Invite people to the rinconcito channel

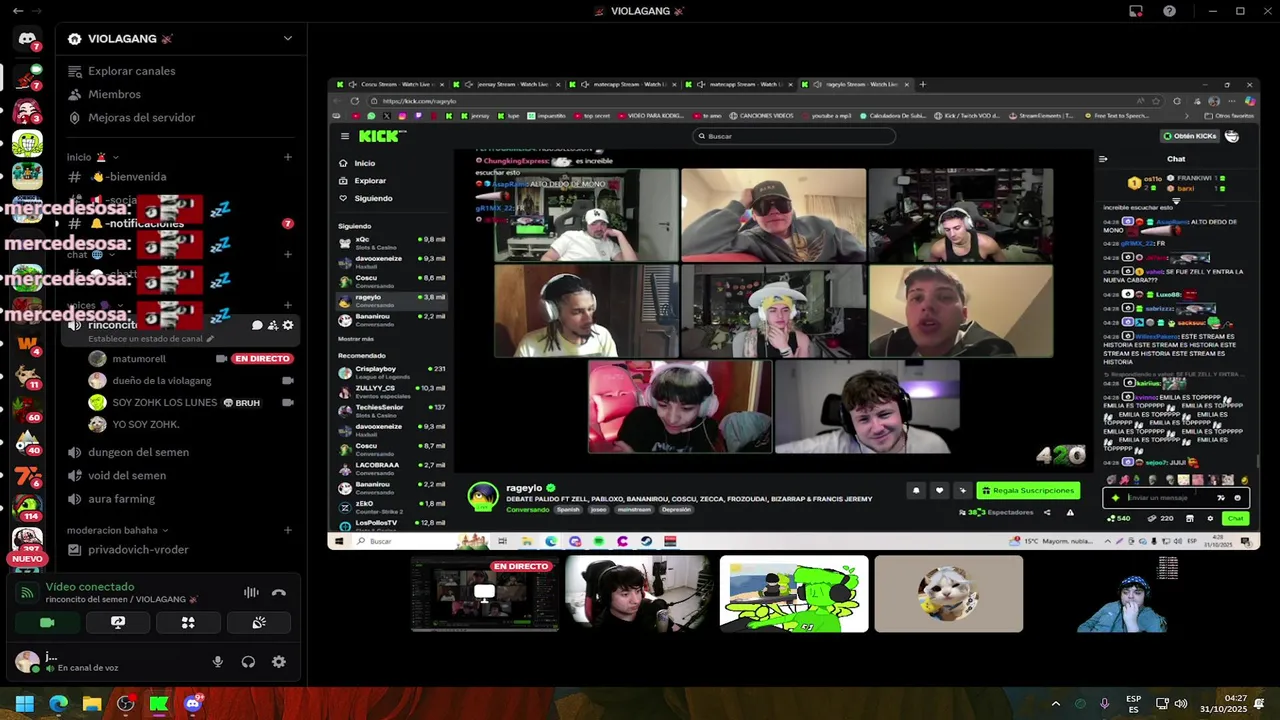pos(272,325)
